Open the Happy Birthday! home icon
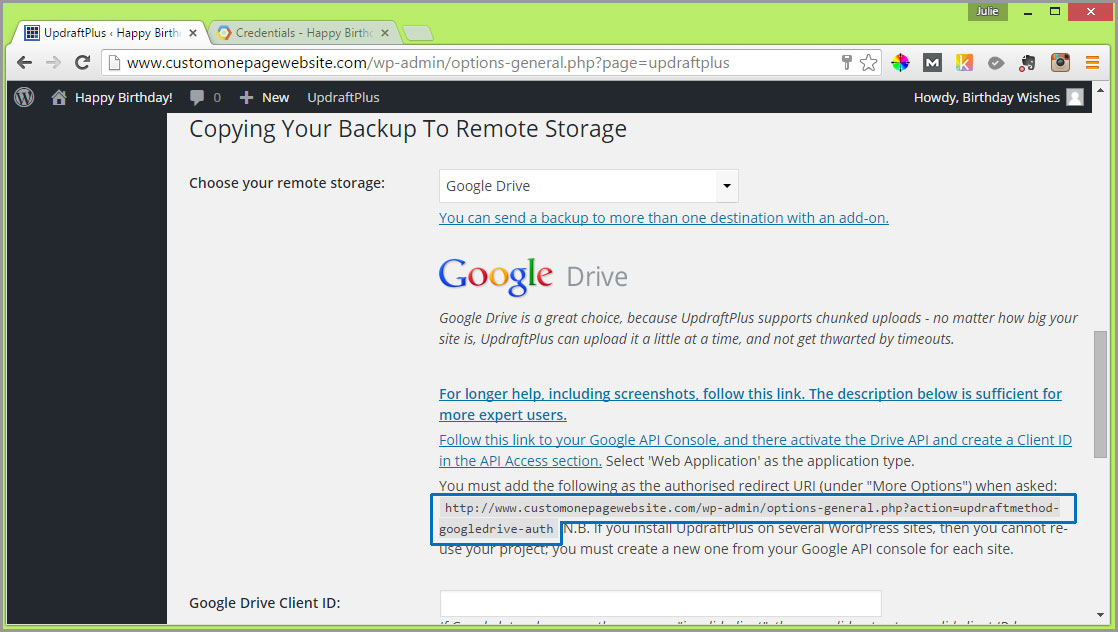The image size is (1118, 632). click(58, 97)
